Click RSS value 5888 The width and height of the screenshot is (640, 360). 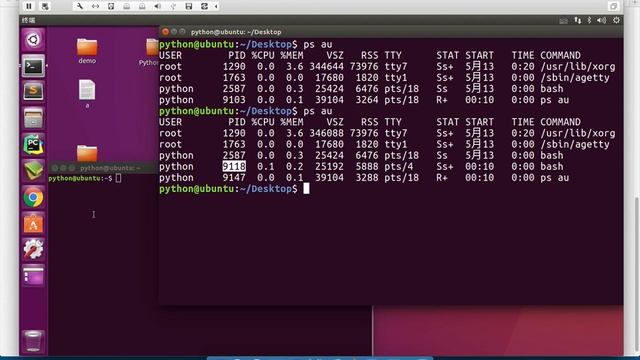[367, 167]
